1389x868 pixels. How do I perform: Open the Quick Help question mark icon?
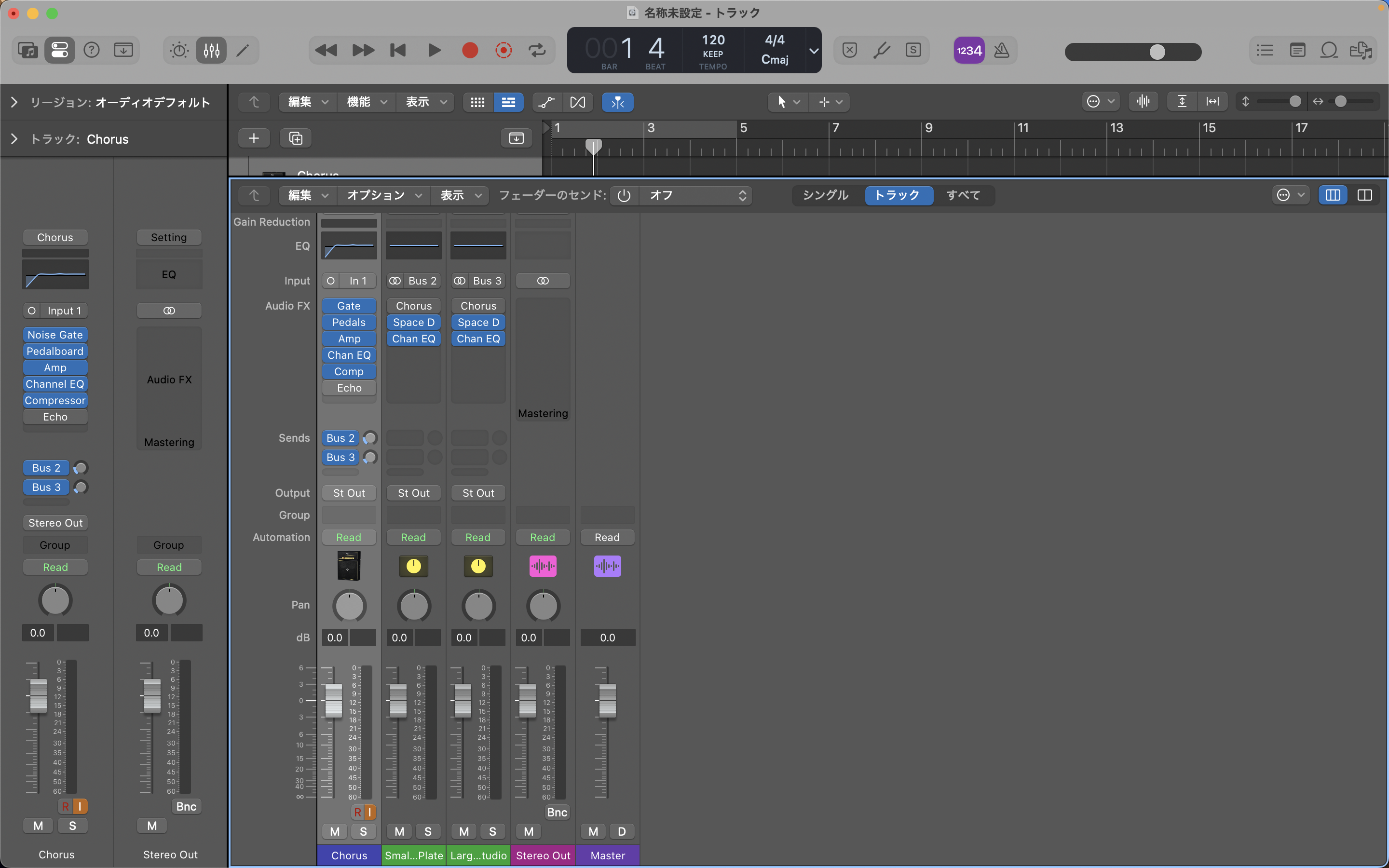[x=92, y=51]
